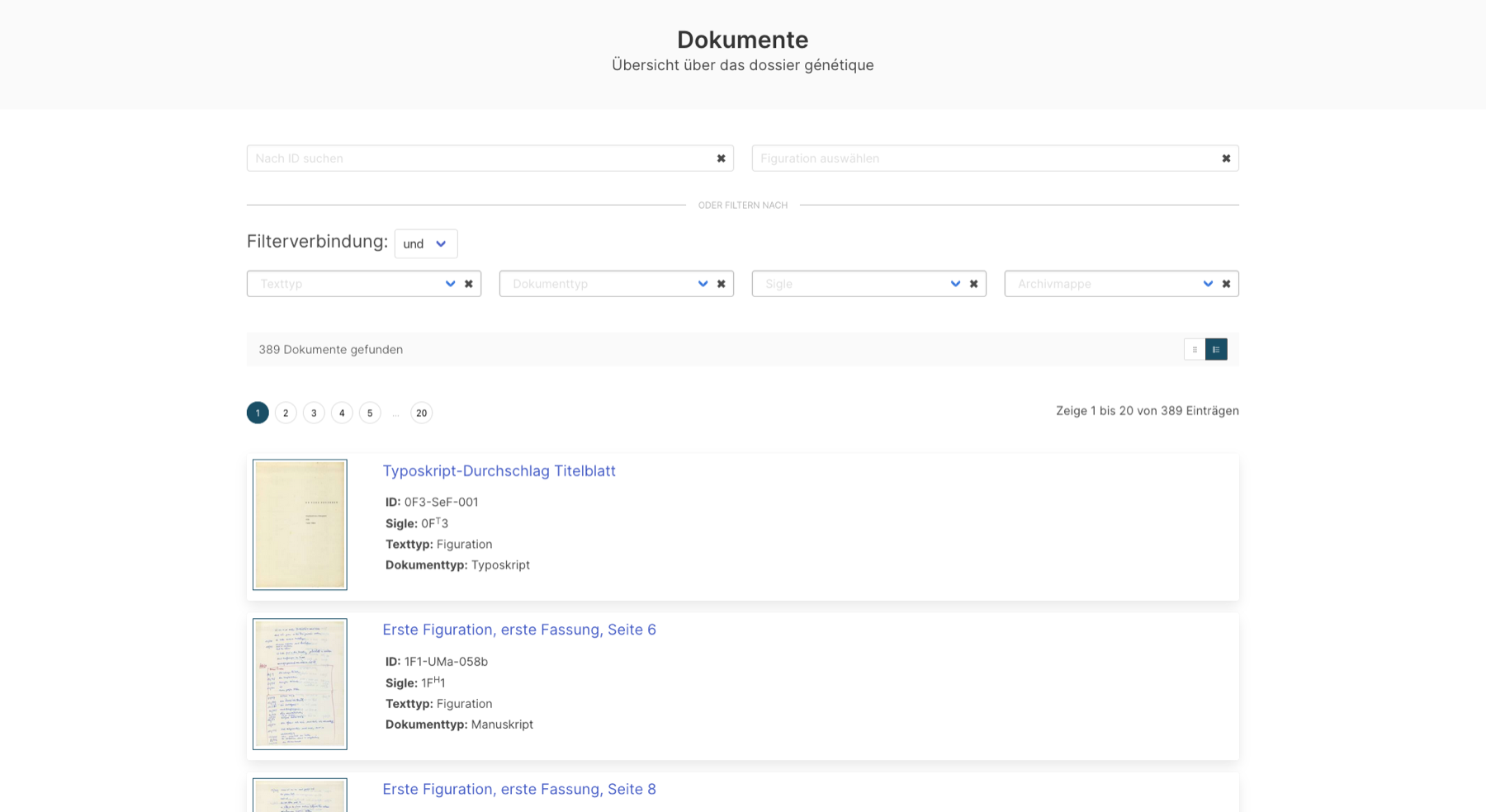Click Dokumenttyp value 'Manuskript'

coord(502,725)
